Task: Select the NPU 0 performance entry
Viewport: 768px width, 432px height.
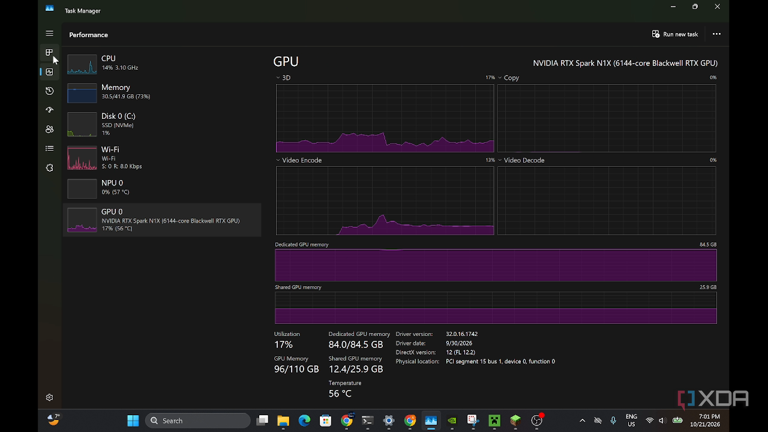Action: pos(162,188)
